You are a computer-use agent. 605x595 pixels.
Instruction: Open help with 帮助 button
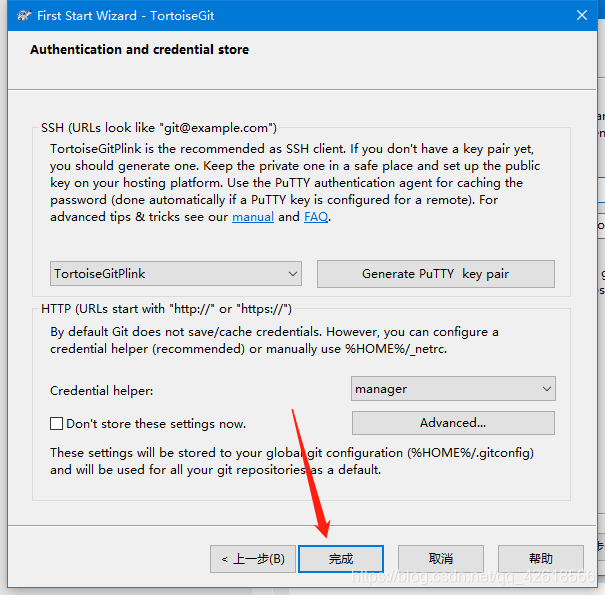coord(541,559)
